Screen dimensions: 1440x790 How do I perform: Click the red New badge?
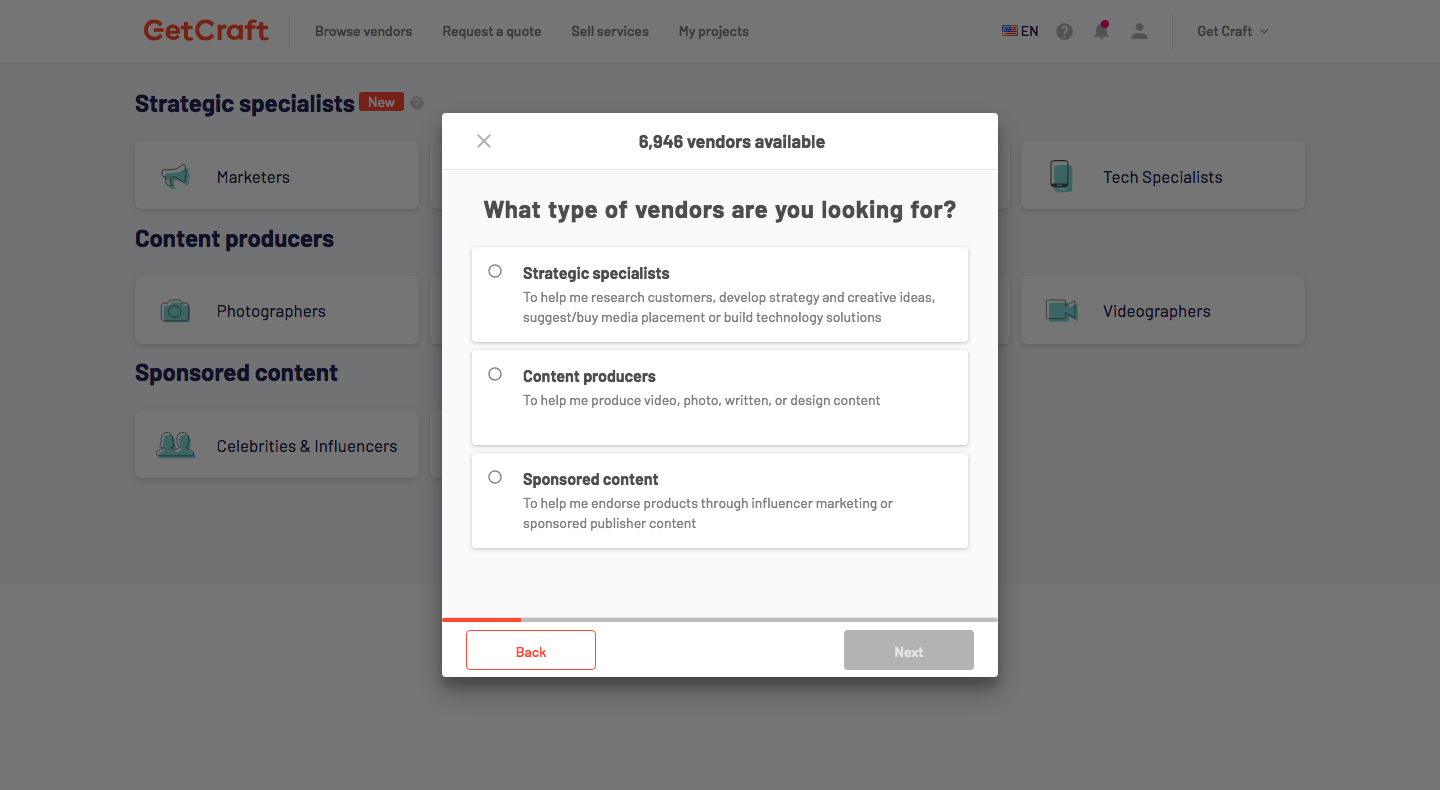381,102
